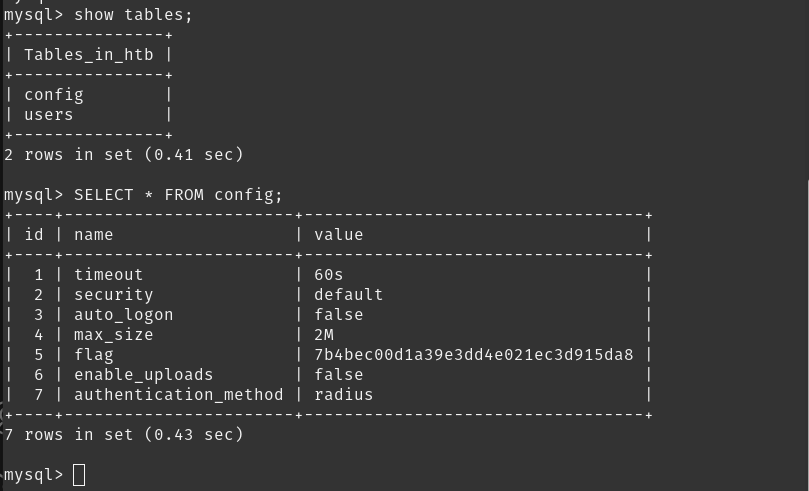Image resolution: width=809 pixels, height=491 pixels.
Task: Click the flag hash value 7b4bec00d1a39e3dd4e021ec3d915da8
Action: [x=473, y=355]
